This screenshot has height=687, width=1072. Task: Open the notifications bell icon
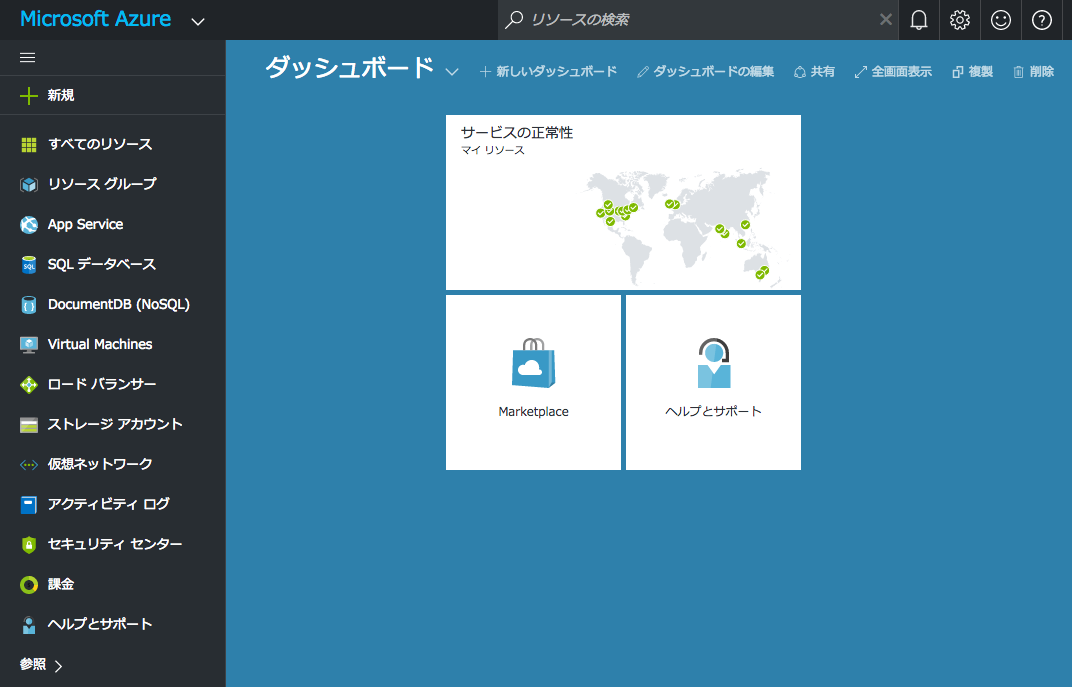[x=919, y=19]
